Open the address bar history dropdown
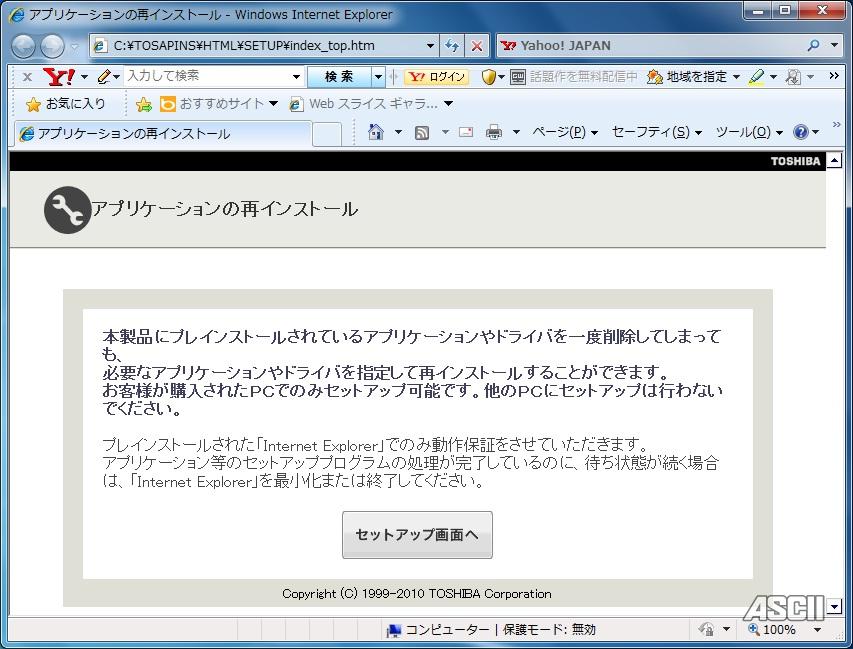 [430, 46]
